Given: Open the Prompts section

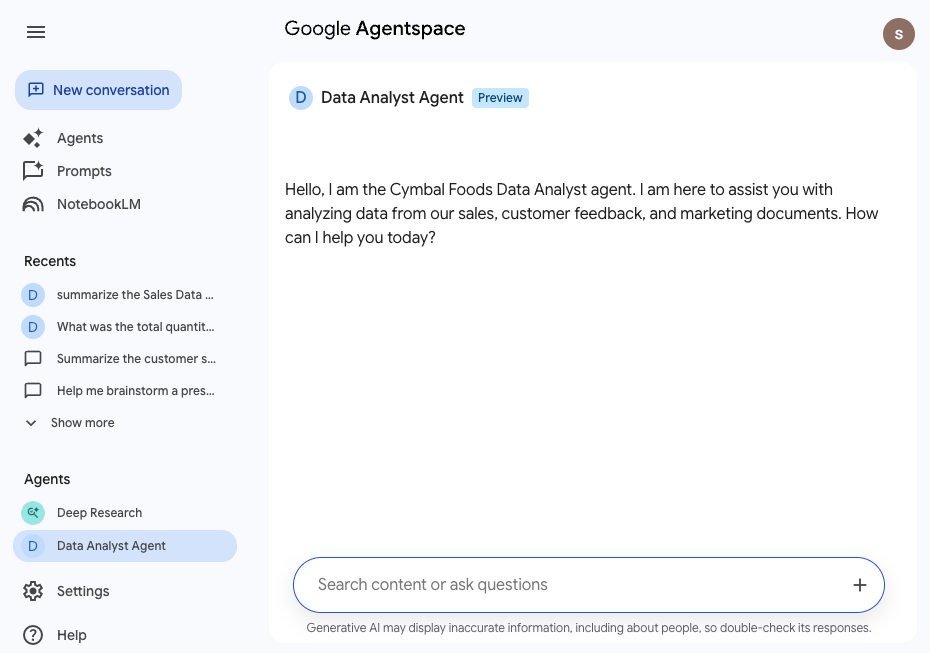Looking at the screenshot, I should (84, 171).
